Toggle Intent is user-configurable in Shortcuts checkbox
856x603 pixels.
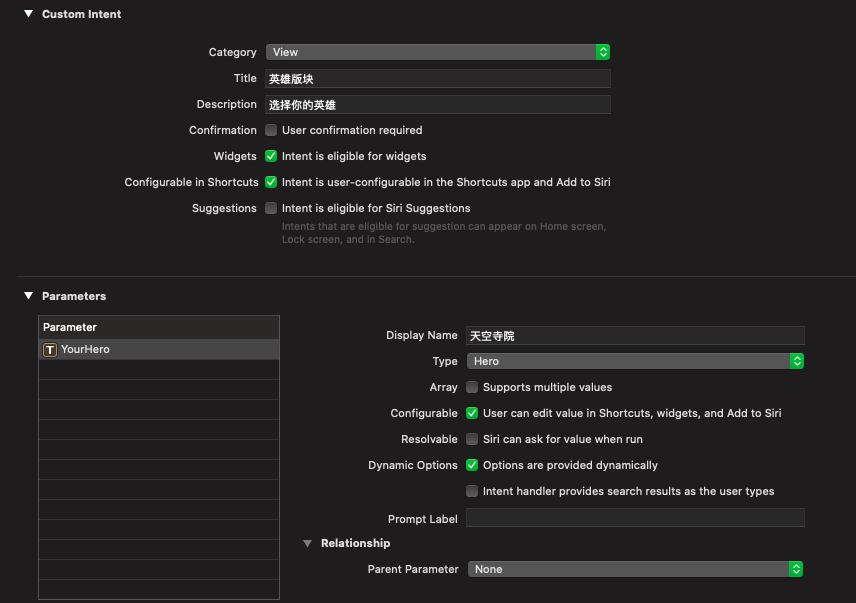271,182
